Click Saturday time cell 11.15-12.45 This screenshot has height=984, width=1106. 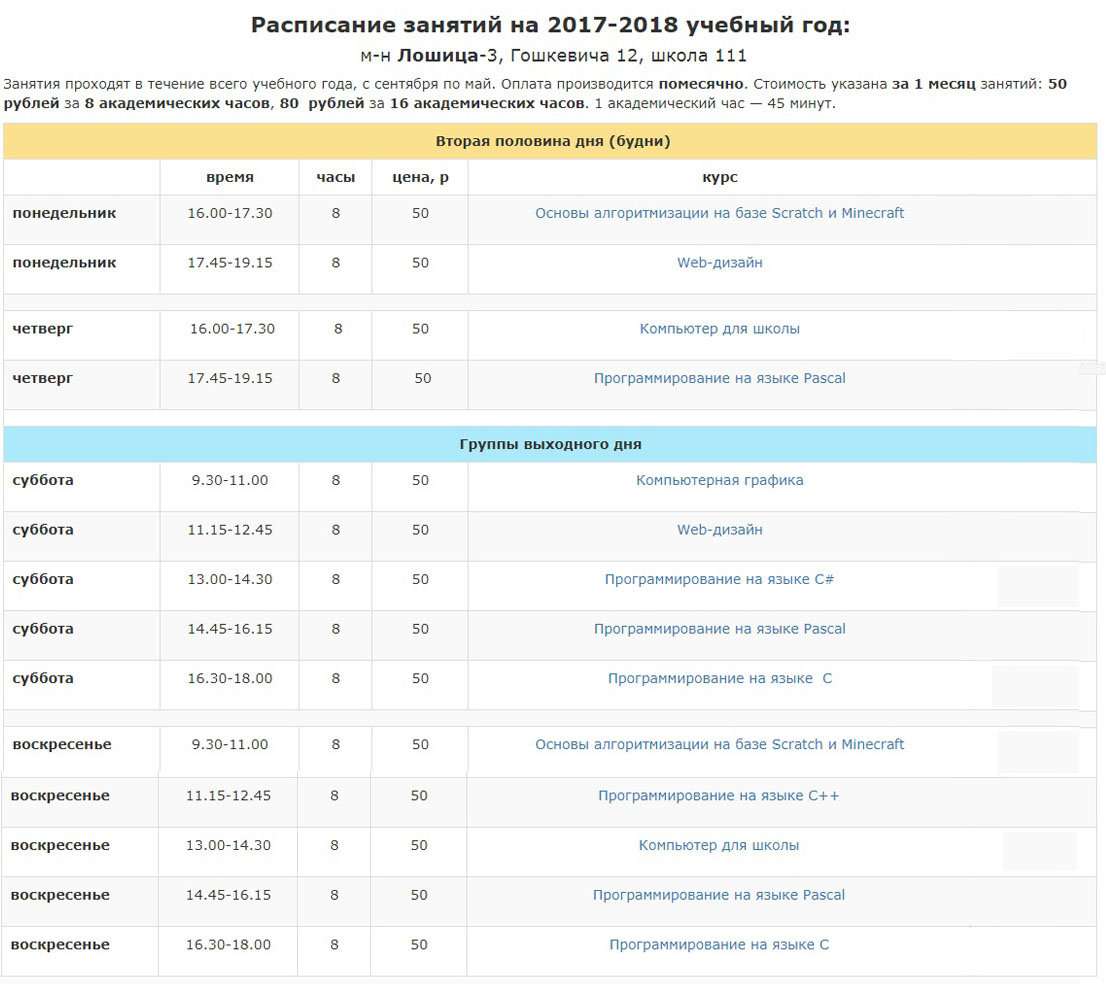click(x=230, y=530)
